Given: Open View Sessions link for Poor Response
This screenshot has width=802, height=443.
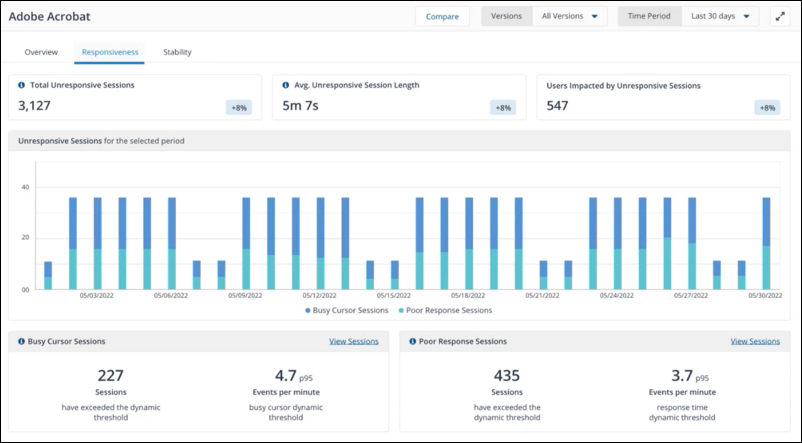Looking at the screenshot, I should (x=755, y=341).
